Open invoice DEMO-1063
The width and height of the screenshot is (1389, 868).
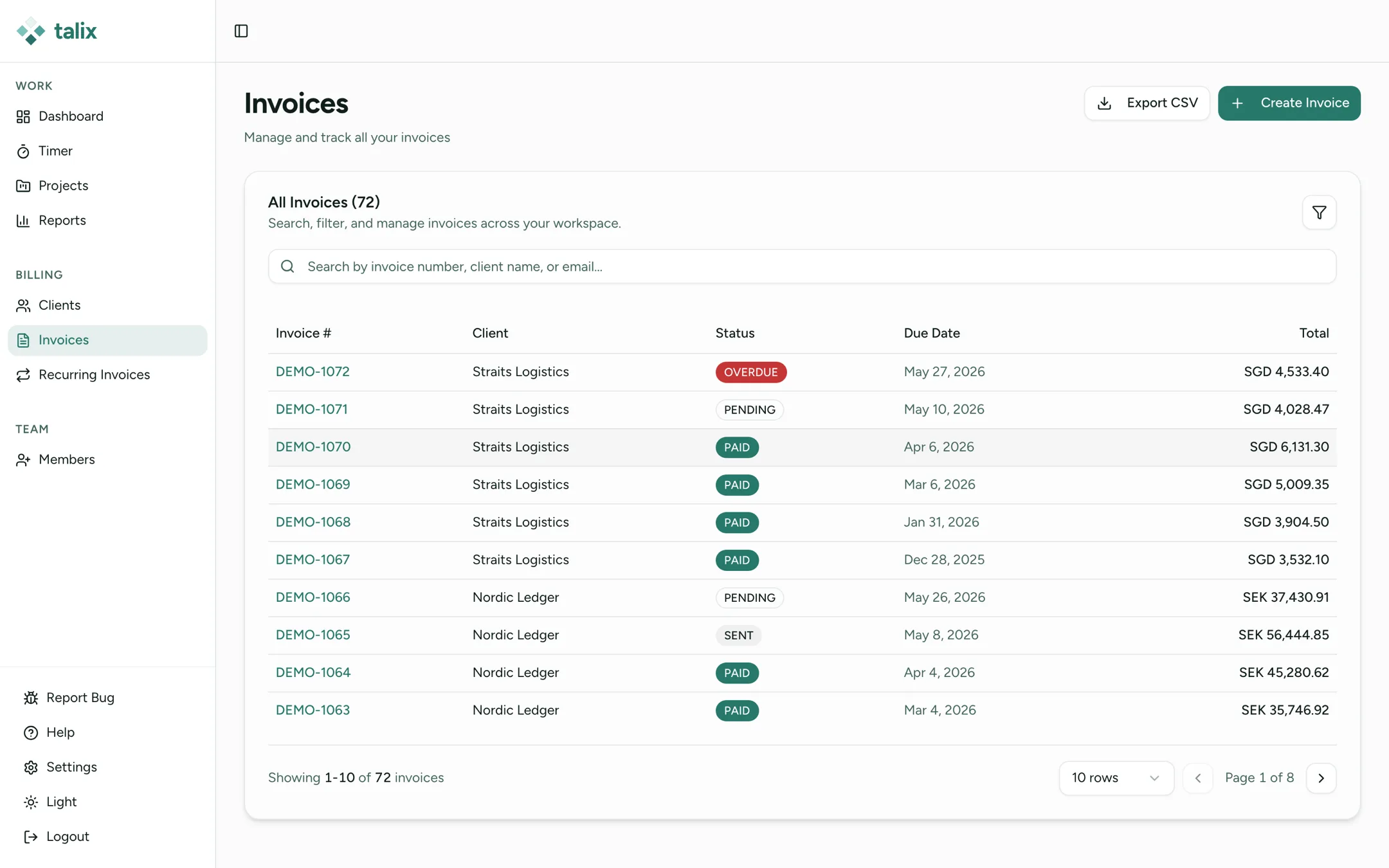313,710
